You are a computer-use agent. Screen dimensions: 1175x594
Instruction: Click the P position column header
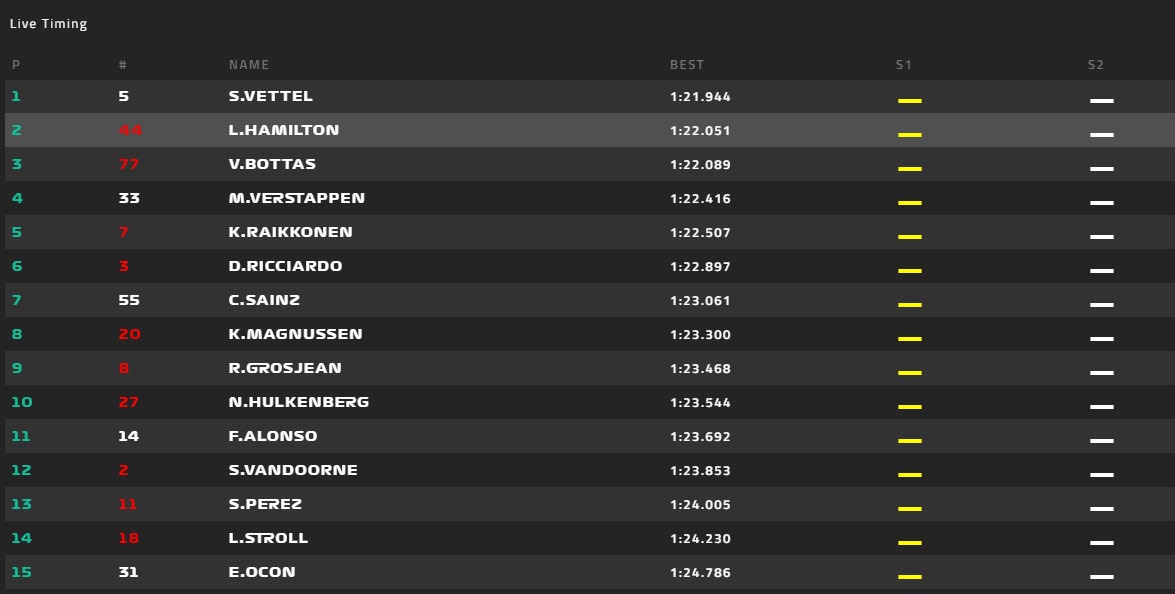tap(16, 65)
